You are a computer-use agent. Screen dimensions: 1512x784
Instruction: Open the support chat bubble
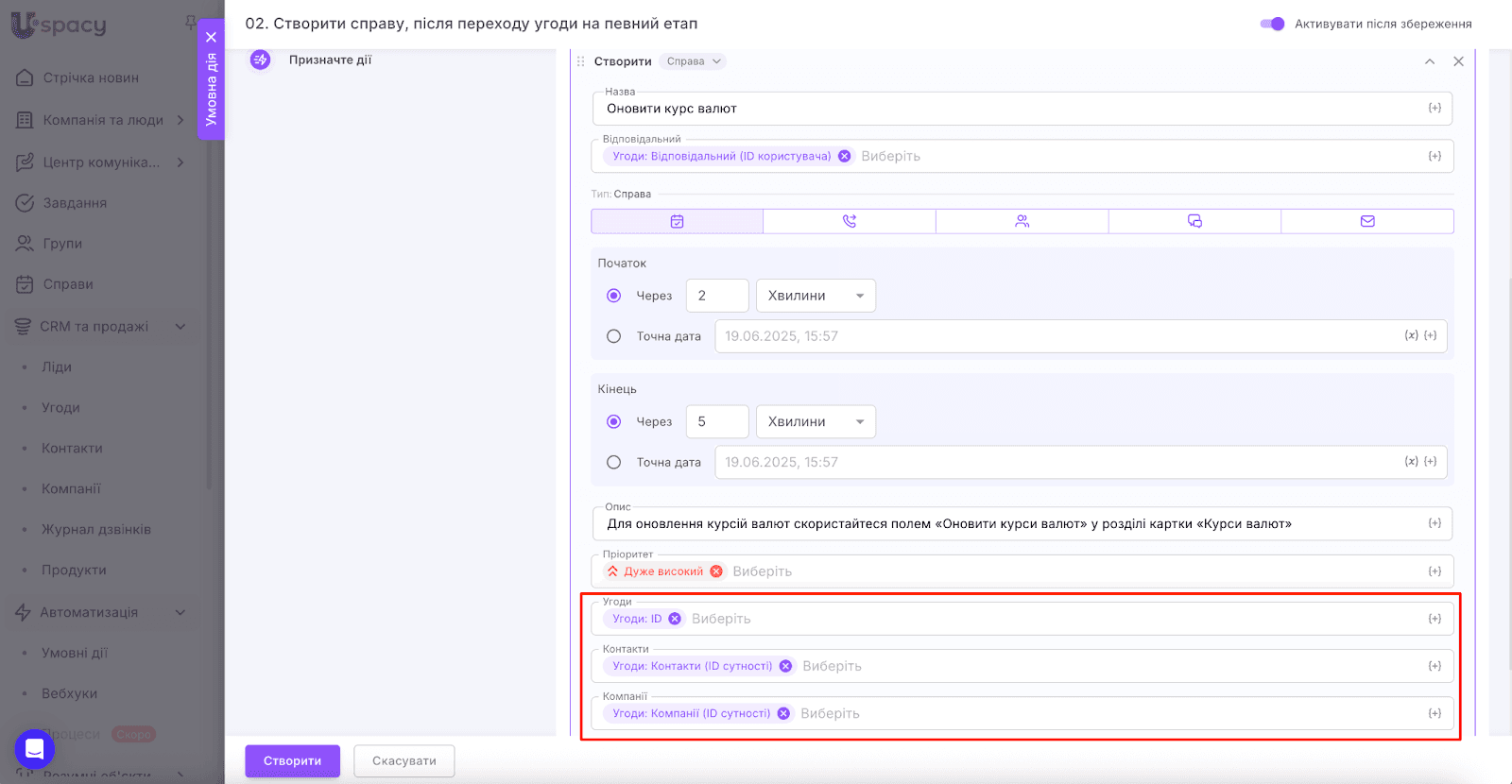pyautogui.click(x=35, y=750)
